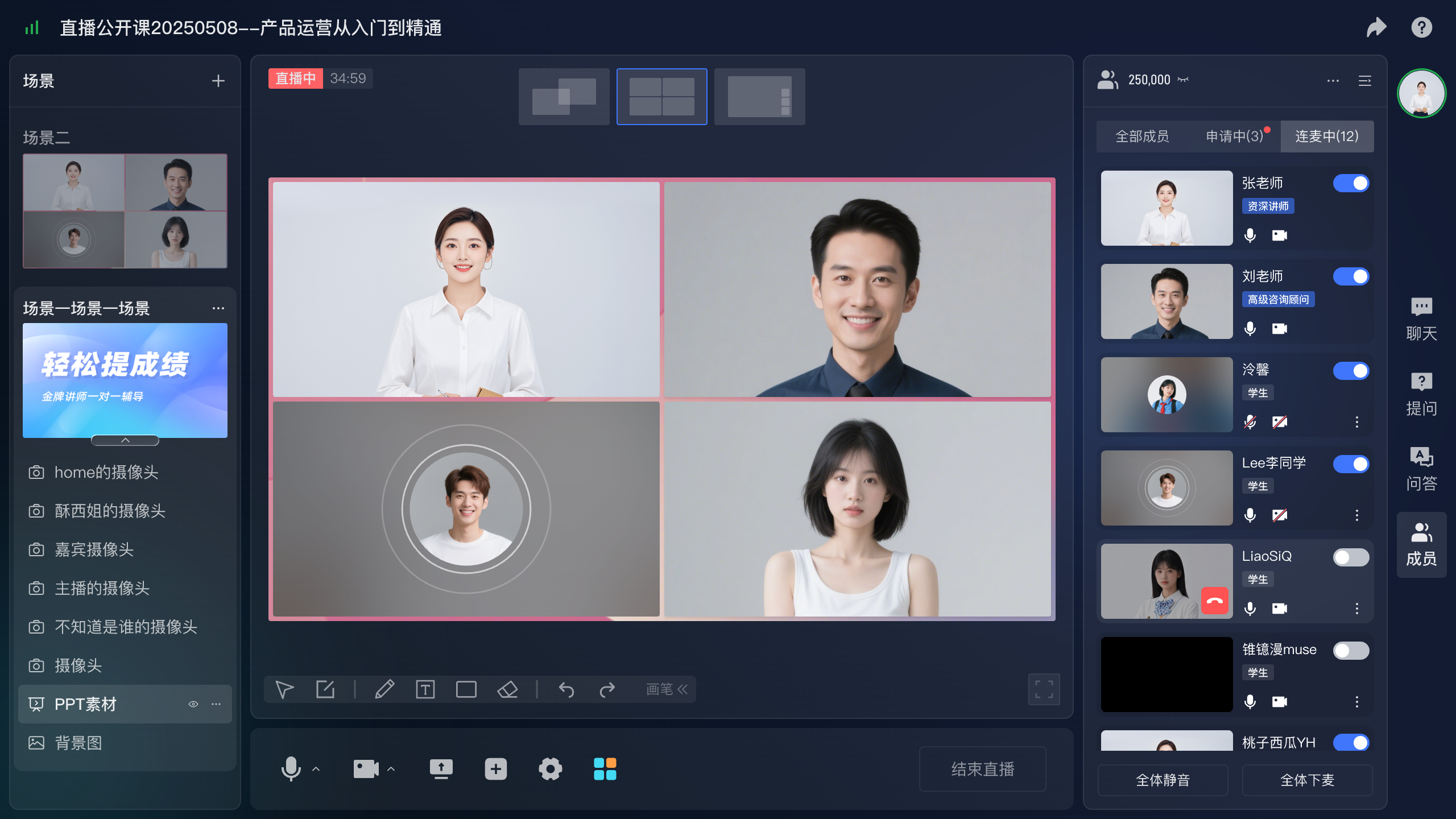Select the 场景二 scene thumbnail
1456x819 pixels.
click(x=125, y=210)
